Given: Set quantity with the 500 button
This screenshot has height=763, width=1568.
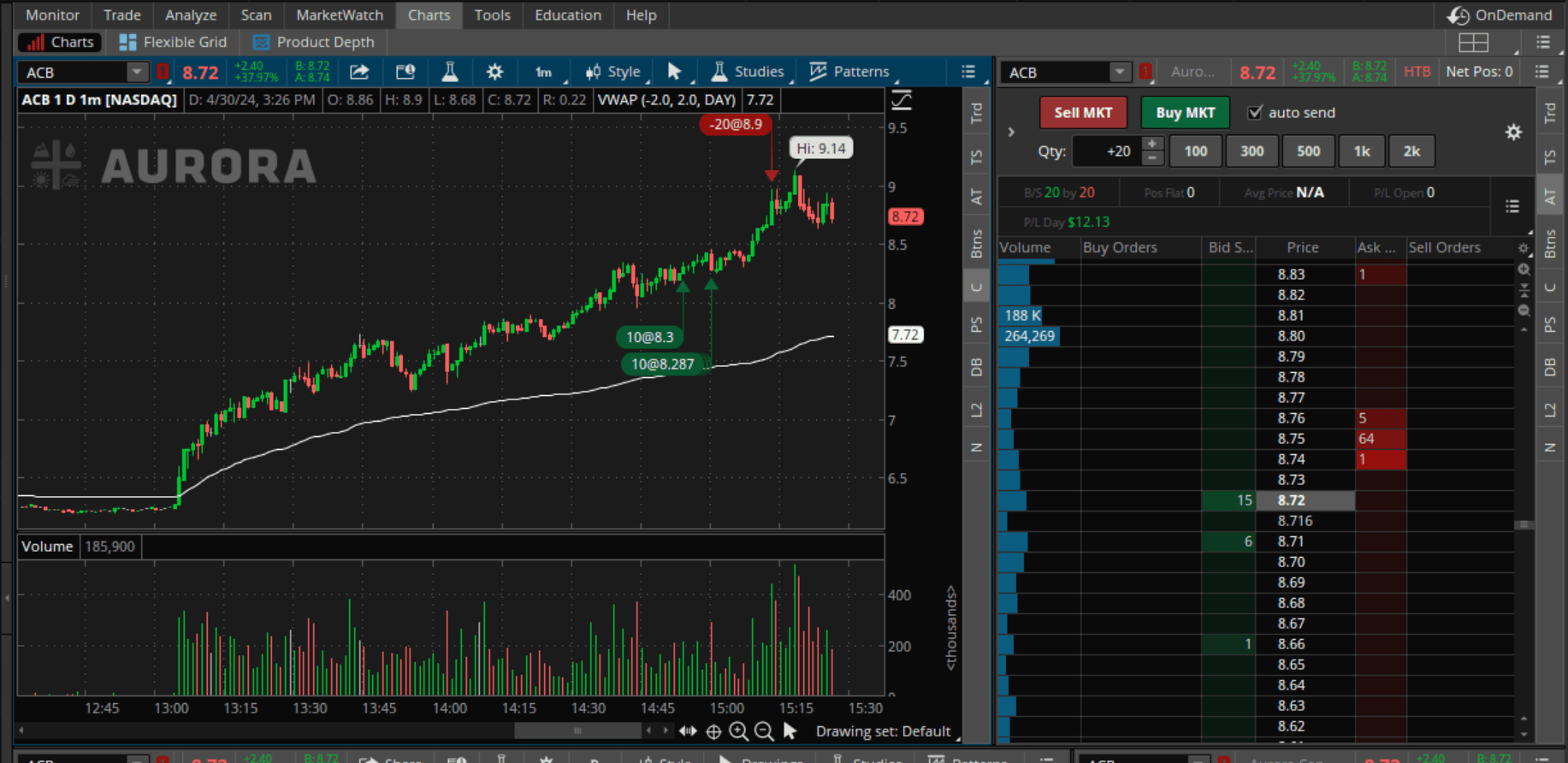Looking at the screenshot, I should (x=1308, y=151).
